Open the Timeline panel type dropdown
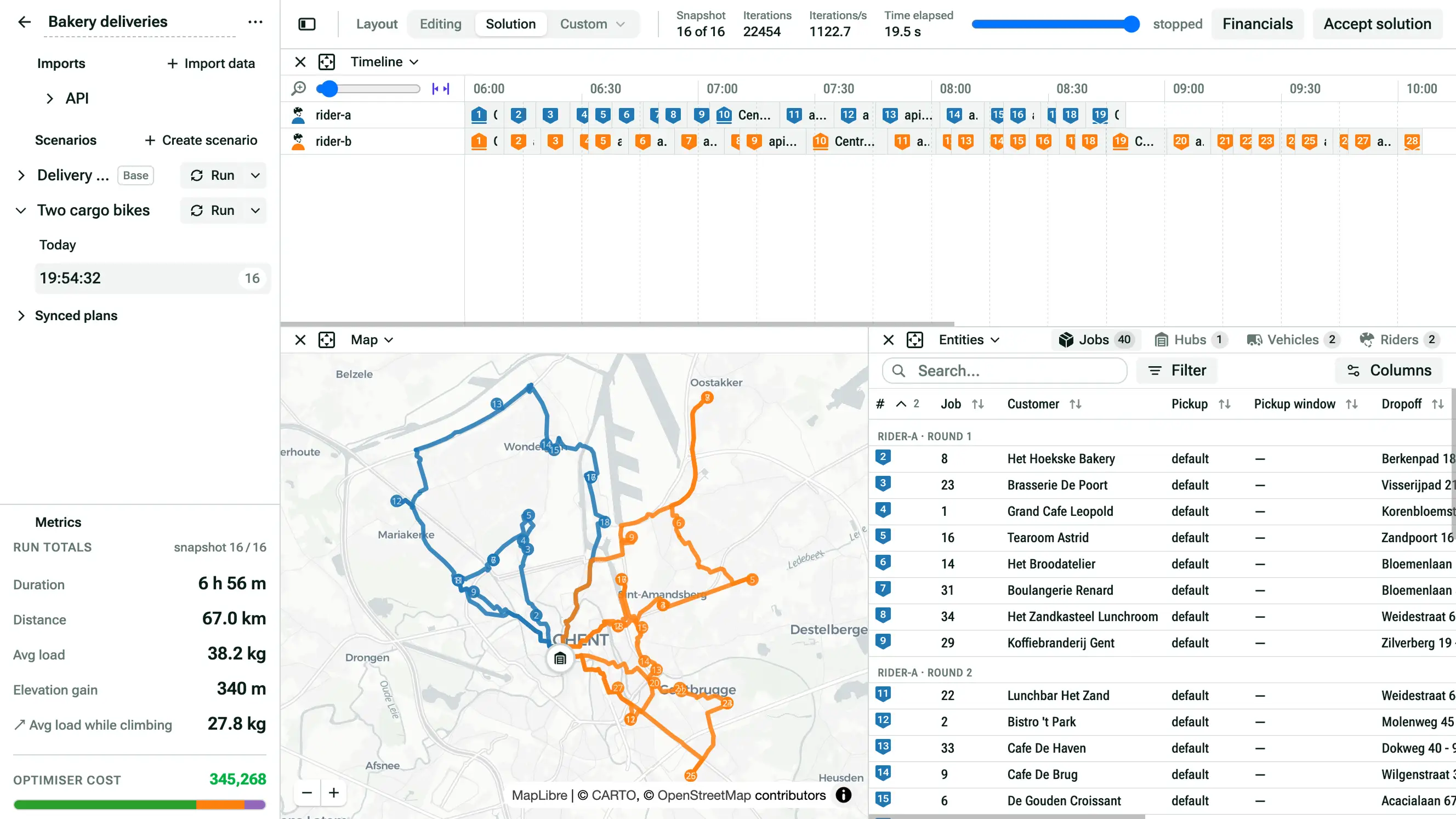Screen dimensions: 1456x819 point(384,61)
